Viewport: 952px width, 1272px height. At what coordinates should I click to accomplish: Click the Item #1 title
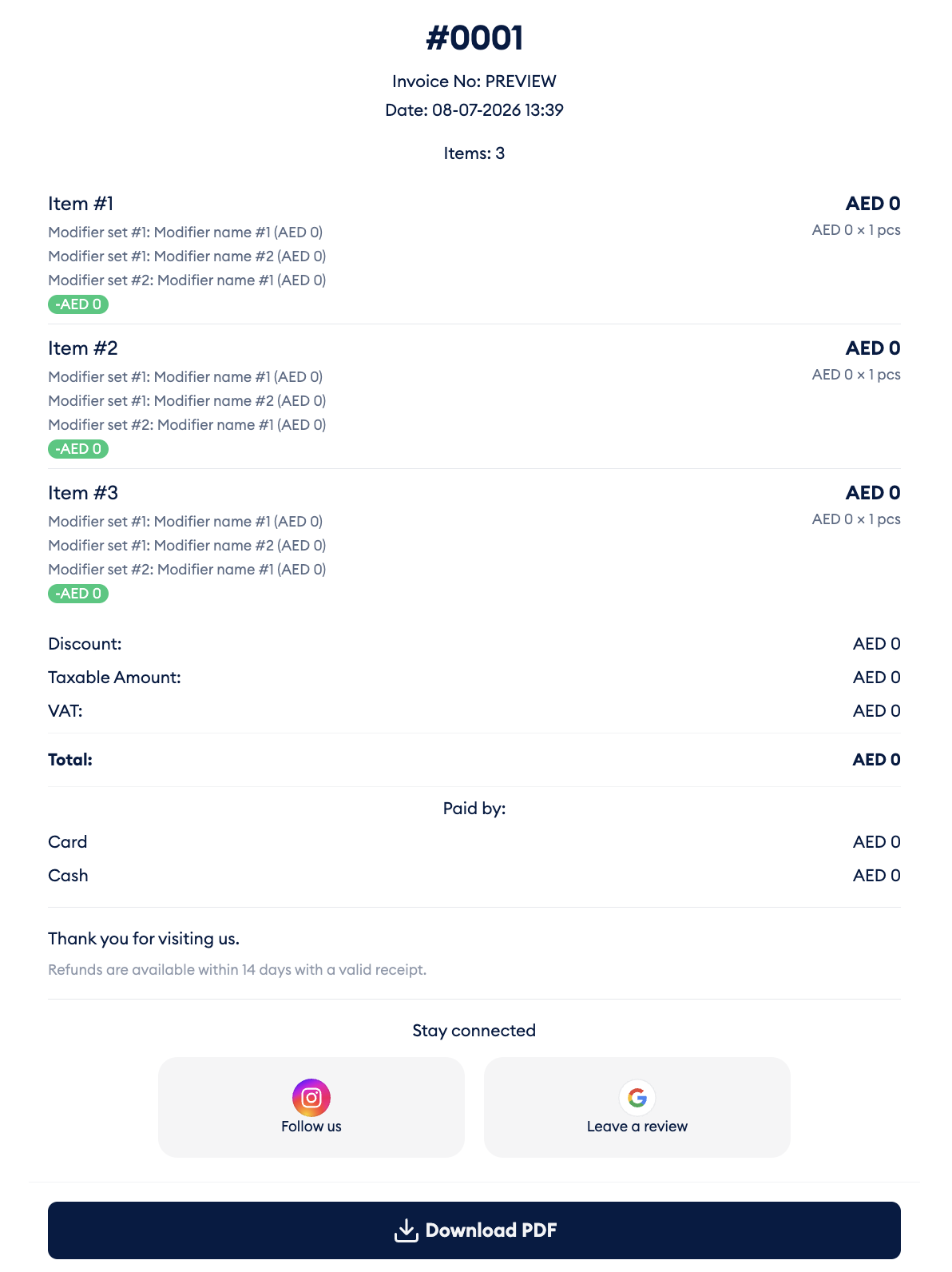81,204
